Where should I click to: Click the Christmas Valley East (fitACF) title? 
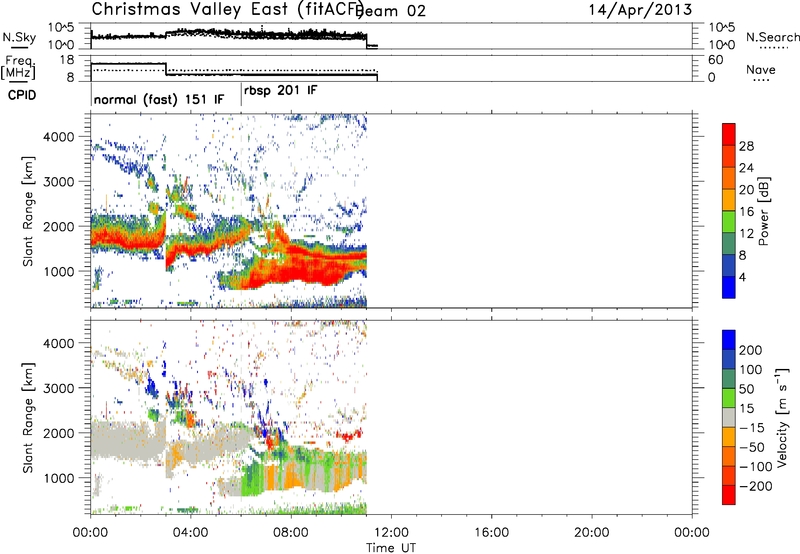pos(227,10)
